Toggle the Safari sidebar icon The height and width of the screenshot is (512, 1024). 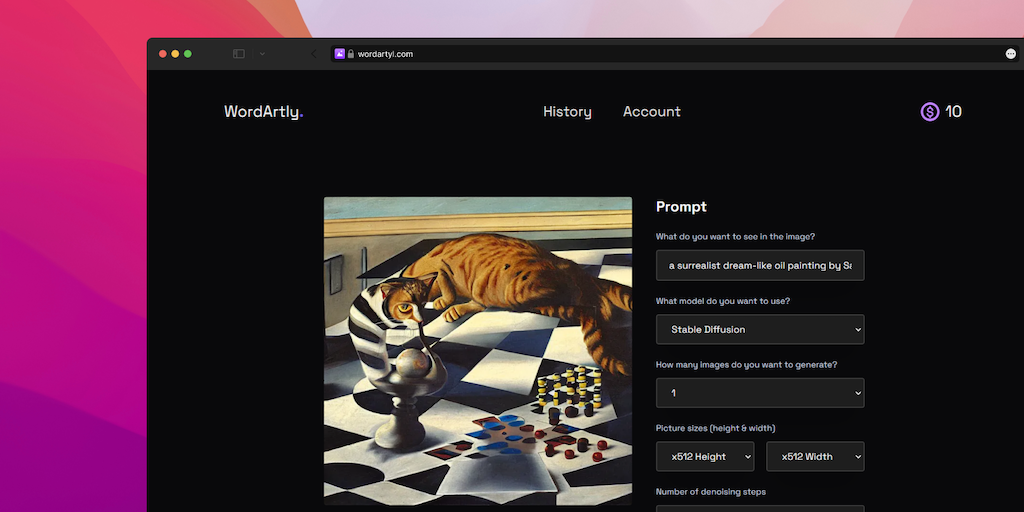[x=239, y=54]
